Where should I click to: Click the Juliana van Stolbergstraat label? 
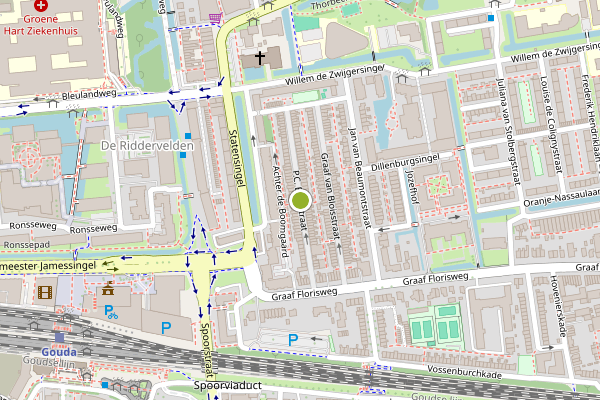(509, 132)
